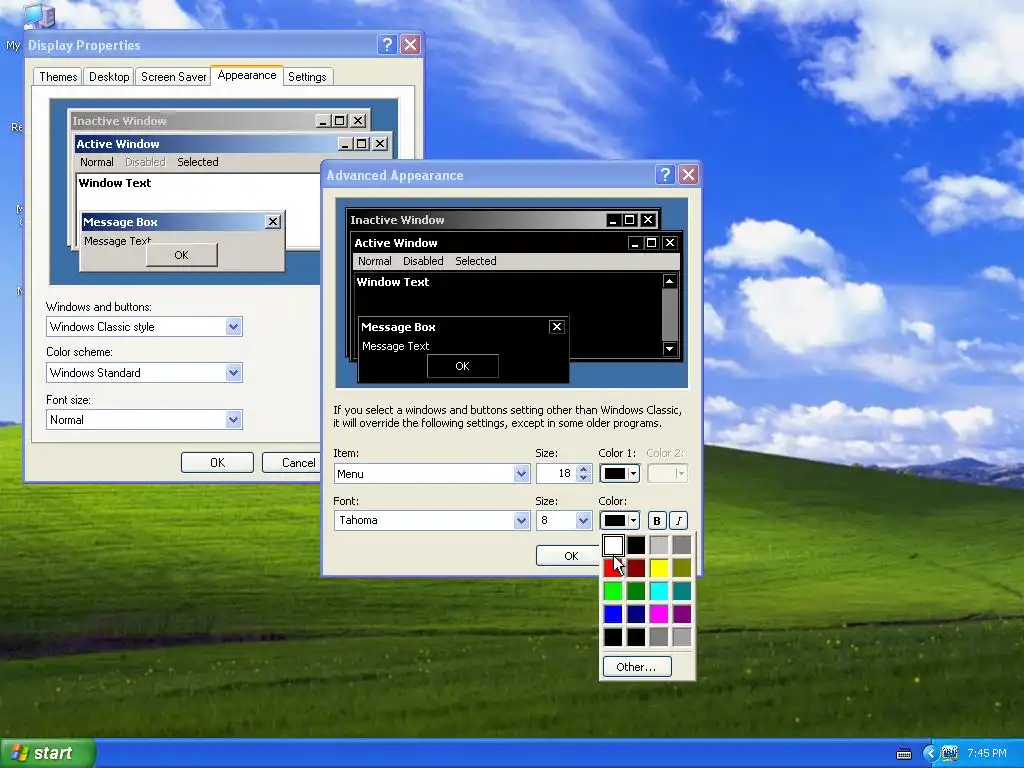
Task: Pick the olive swatch in the palette
Action: coord(682,568)
